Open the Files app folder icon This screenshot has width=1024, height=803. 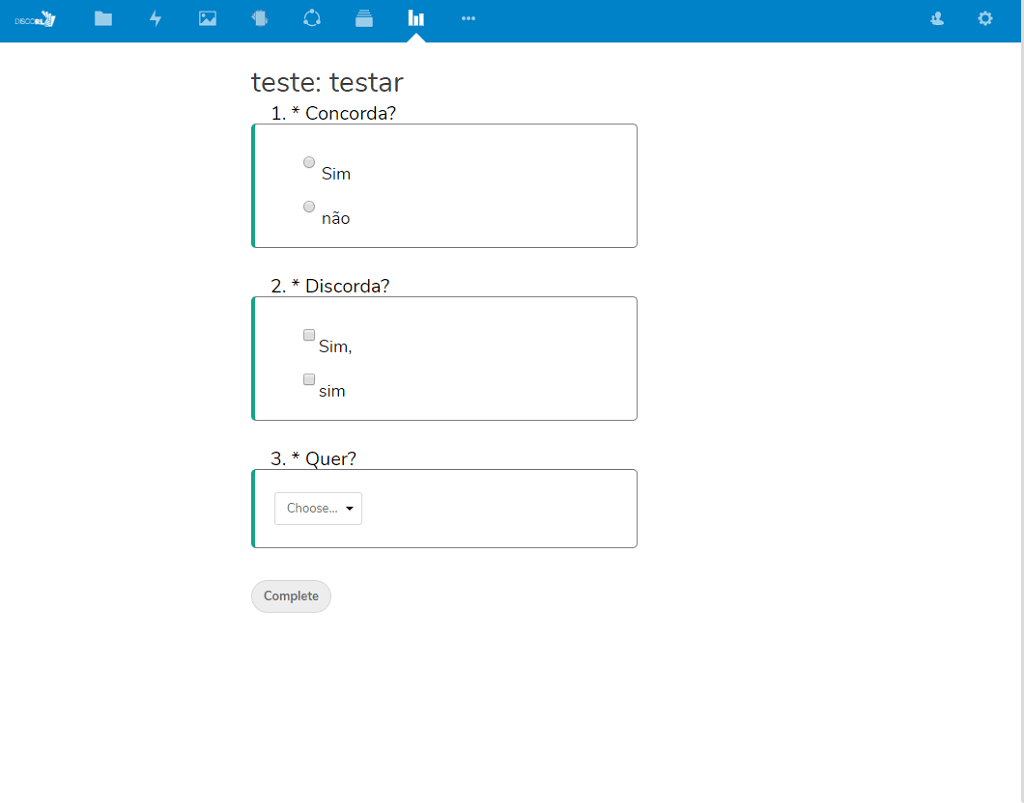(103, 18)
